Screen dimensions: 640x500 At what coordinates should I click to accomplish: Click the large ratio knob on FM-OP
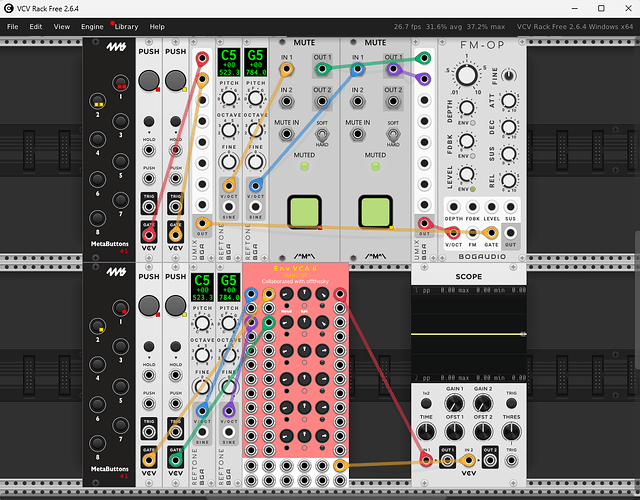point(465,77)
